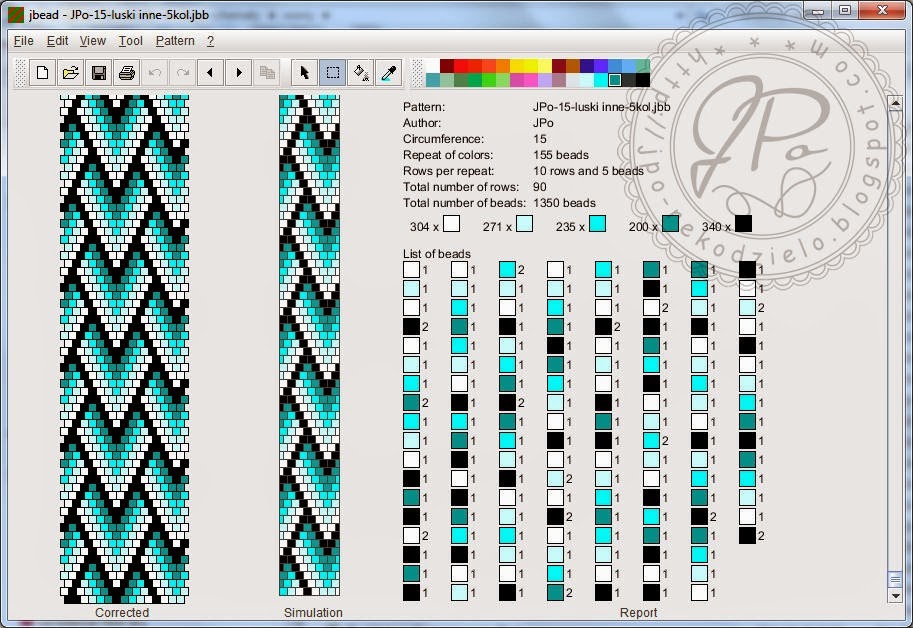Open the Edit menu

click(x=57, y=41)
